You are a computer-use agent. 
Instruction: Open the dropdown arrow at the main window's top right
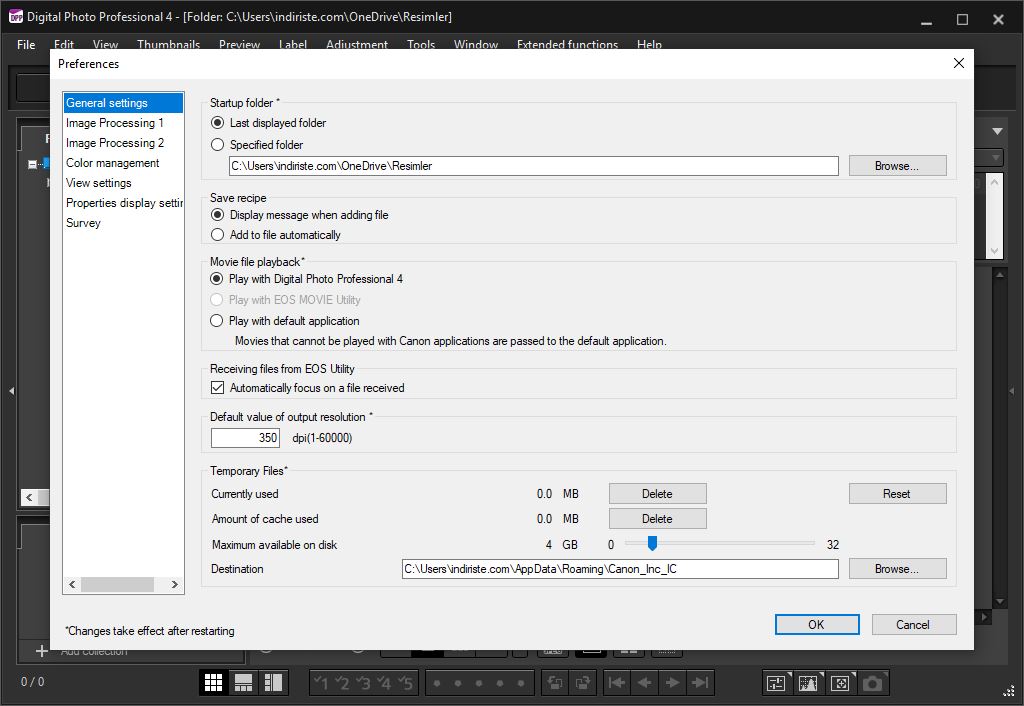(997, 131)
